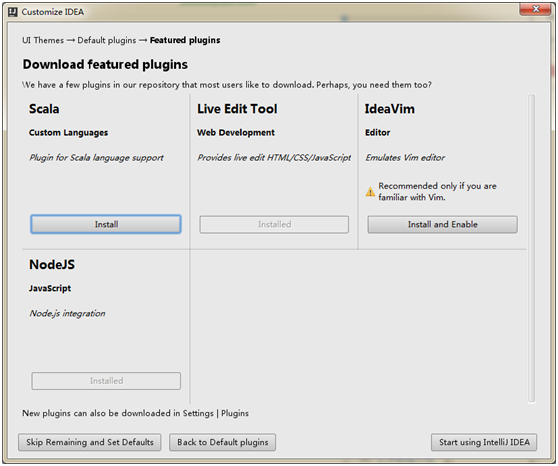
Task: Install the Scala plugin
Action: tap(106, 224)
